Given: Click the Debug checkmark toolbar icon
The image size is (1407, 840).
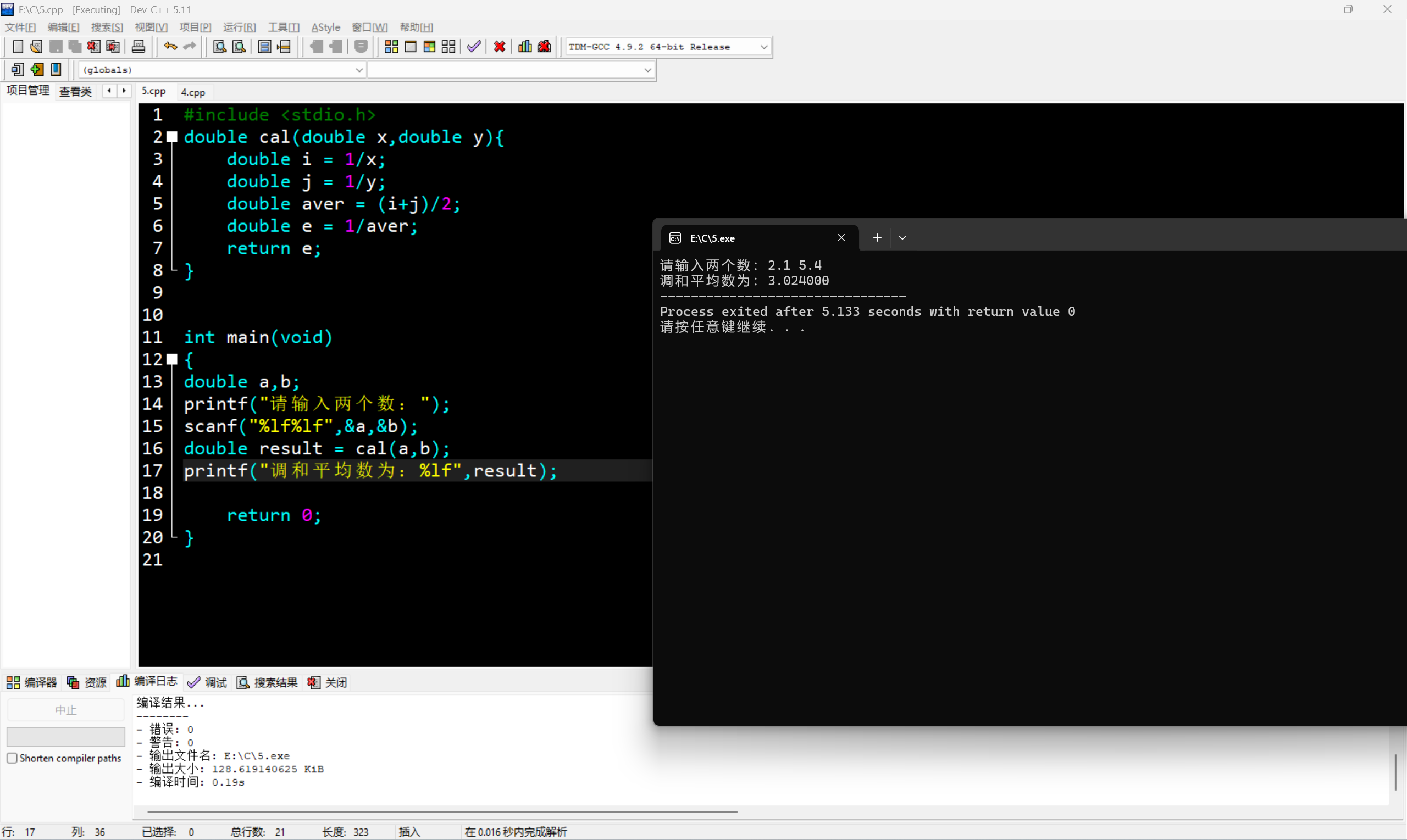Looking at the screenshot, I should [474, 46].
